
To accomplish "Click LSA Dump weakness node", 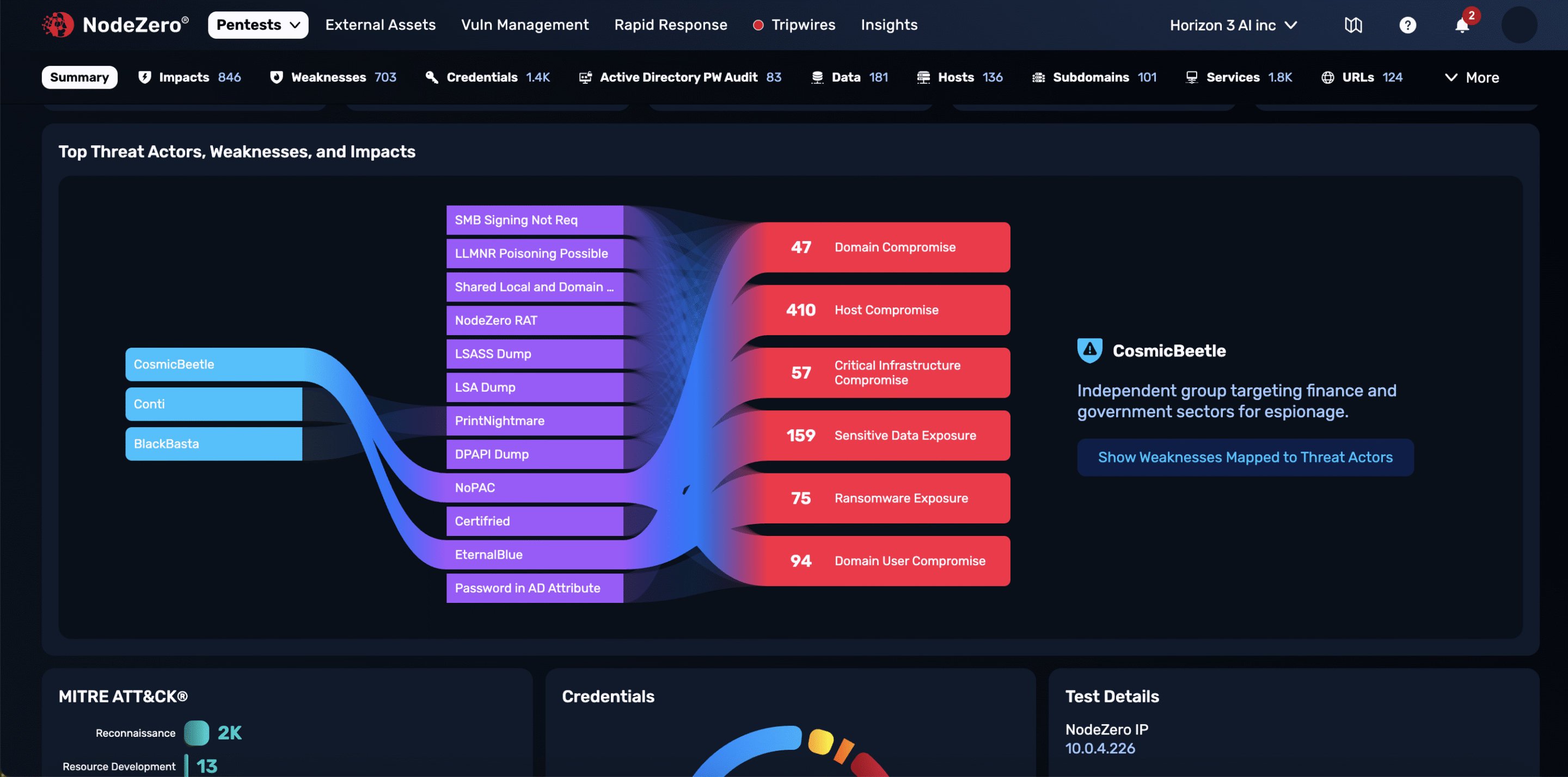I will [x=535, y=387].
